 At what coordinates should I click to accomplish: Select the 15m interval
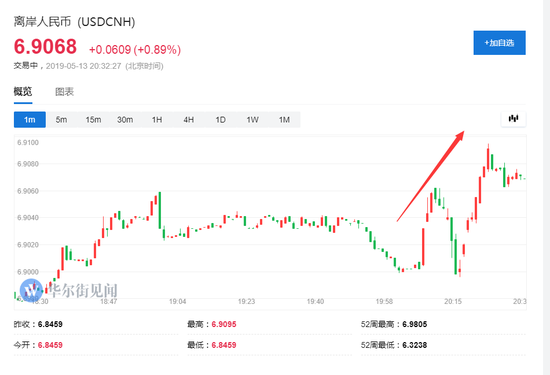coord(93,120)
